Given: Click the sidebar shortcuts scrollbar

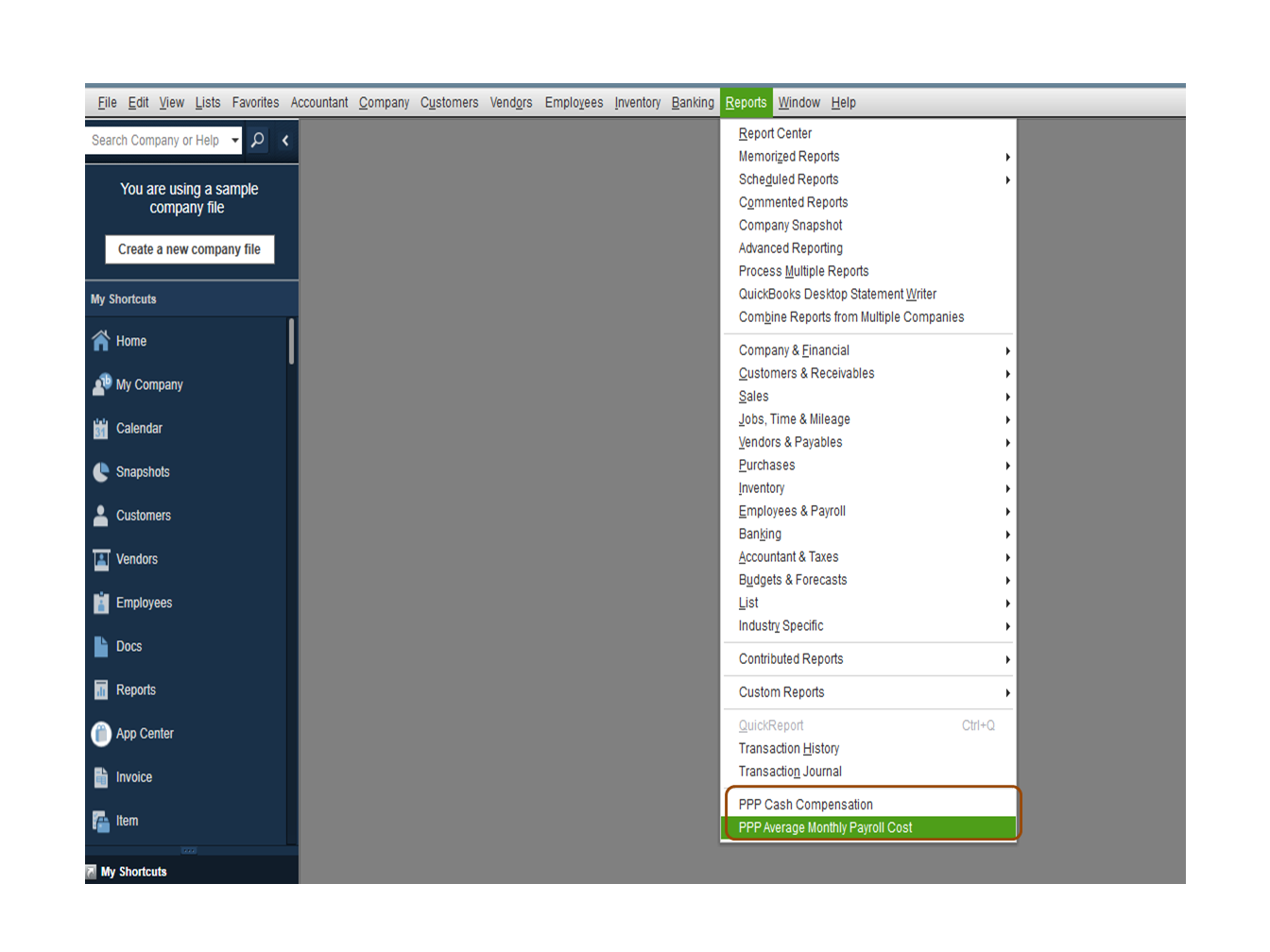Looking at the screenshot, I should (x=291, y=341).
